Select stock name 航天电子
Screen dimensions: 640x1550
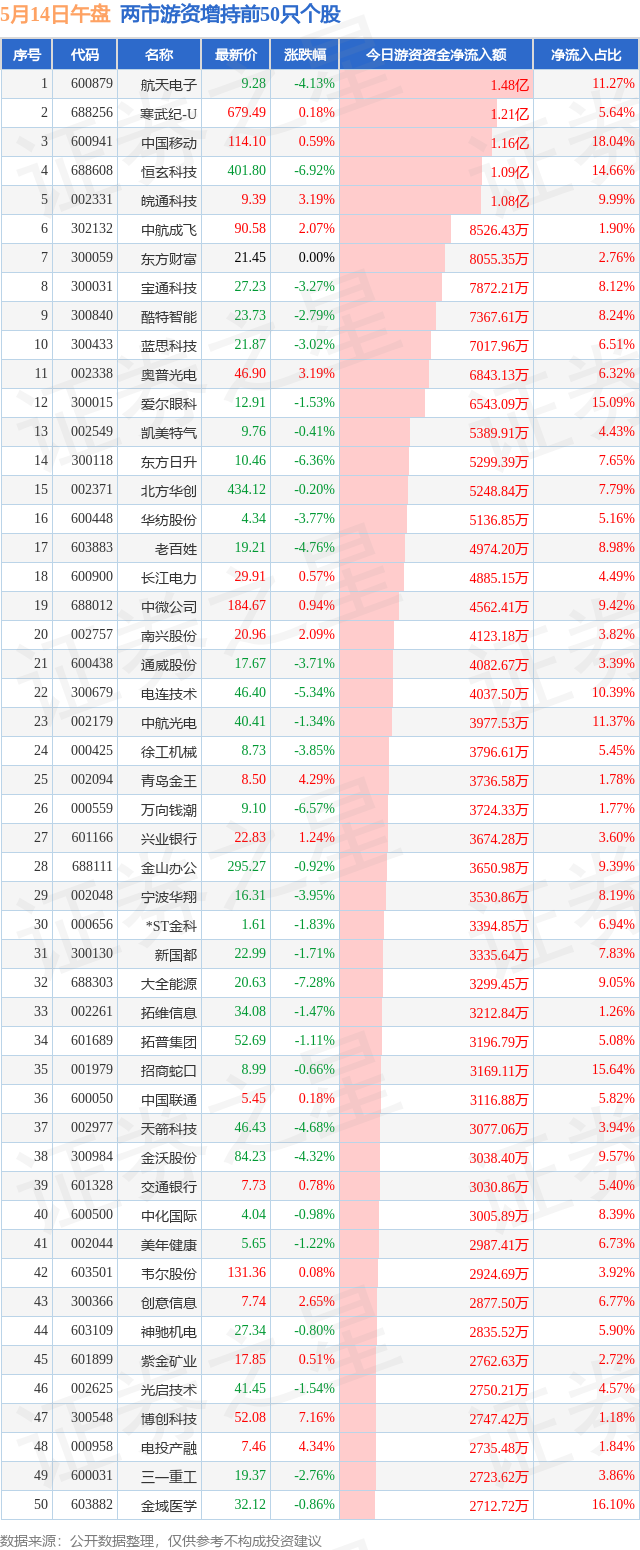[169, 84]
